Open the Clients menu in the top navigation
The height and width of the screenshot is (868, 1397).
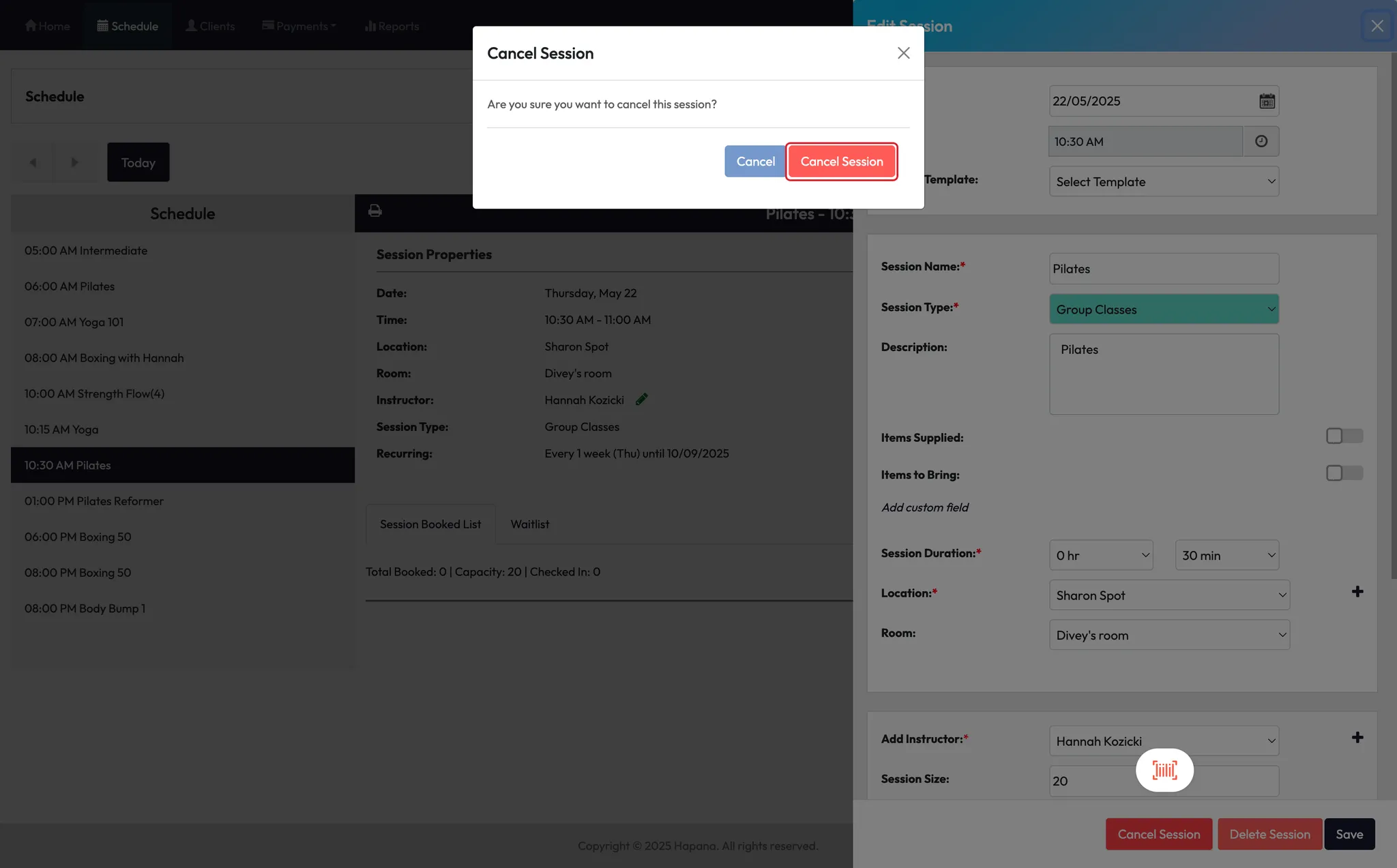pos(210,26)
